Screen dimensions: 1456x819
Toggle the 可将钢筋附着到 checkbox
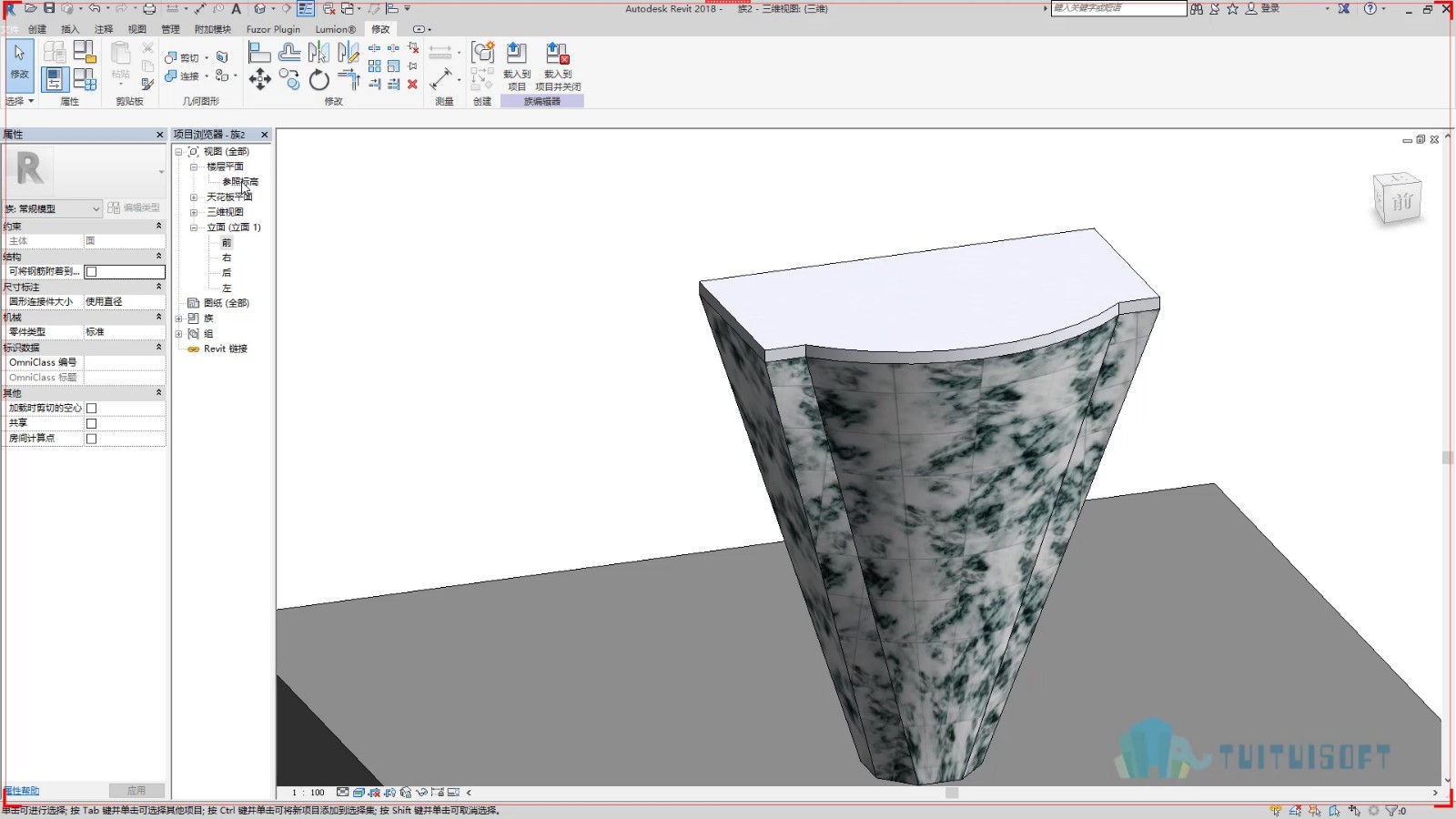(91, 271)
